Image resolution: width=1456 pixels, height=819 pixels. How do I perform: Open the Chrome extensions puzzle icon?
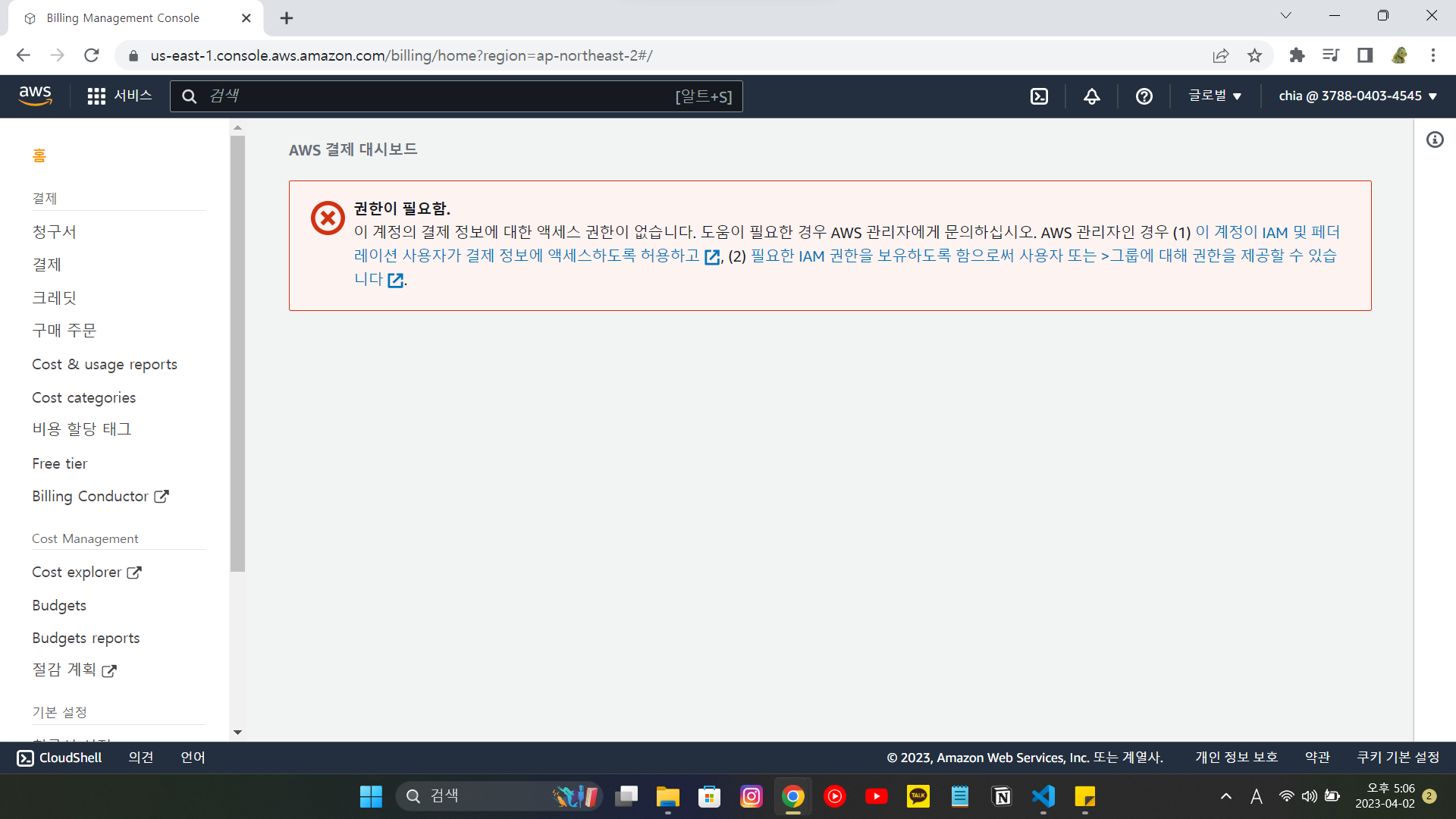1297,55
